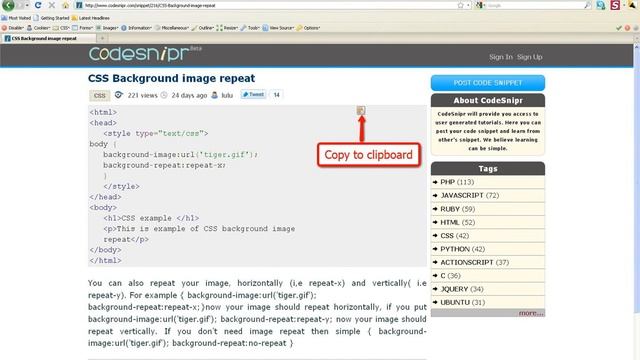Viewport: 640px width, 360px height.
Task: Open Web Developer Cookies menu
Action: pyautogui.click(x=38, y=28)
